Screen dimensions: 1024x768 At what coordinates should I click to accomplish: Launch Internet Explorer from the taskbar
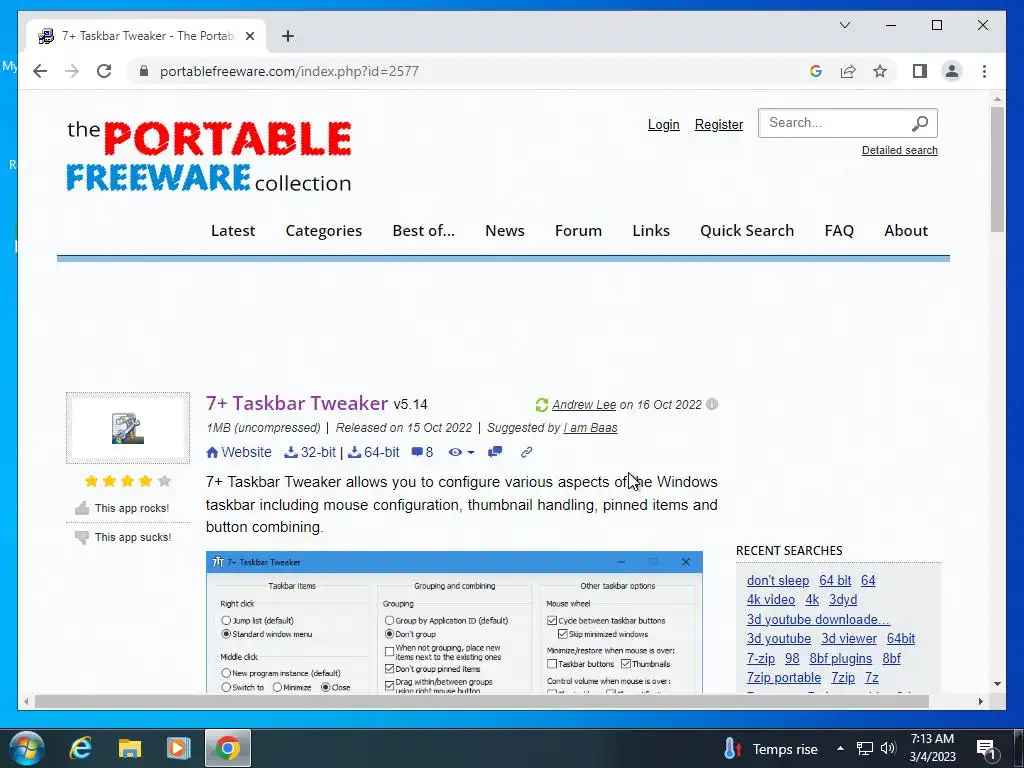[80, 748]
